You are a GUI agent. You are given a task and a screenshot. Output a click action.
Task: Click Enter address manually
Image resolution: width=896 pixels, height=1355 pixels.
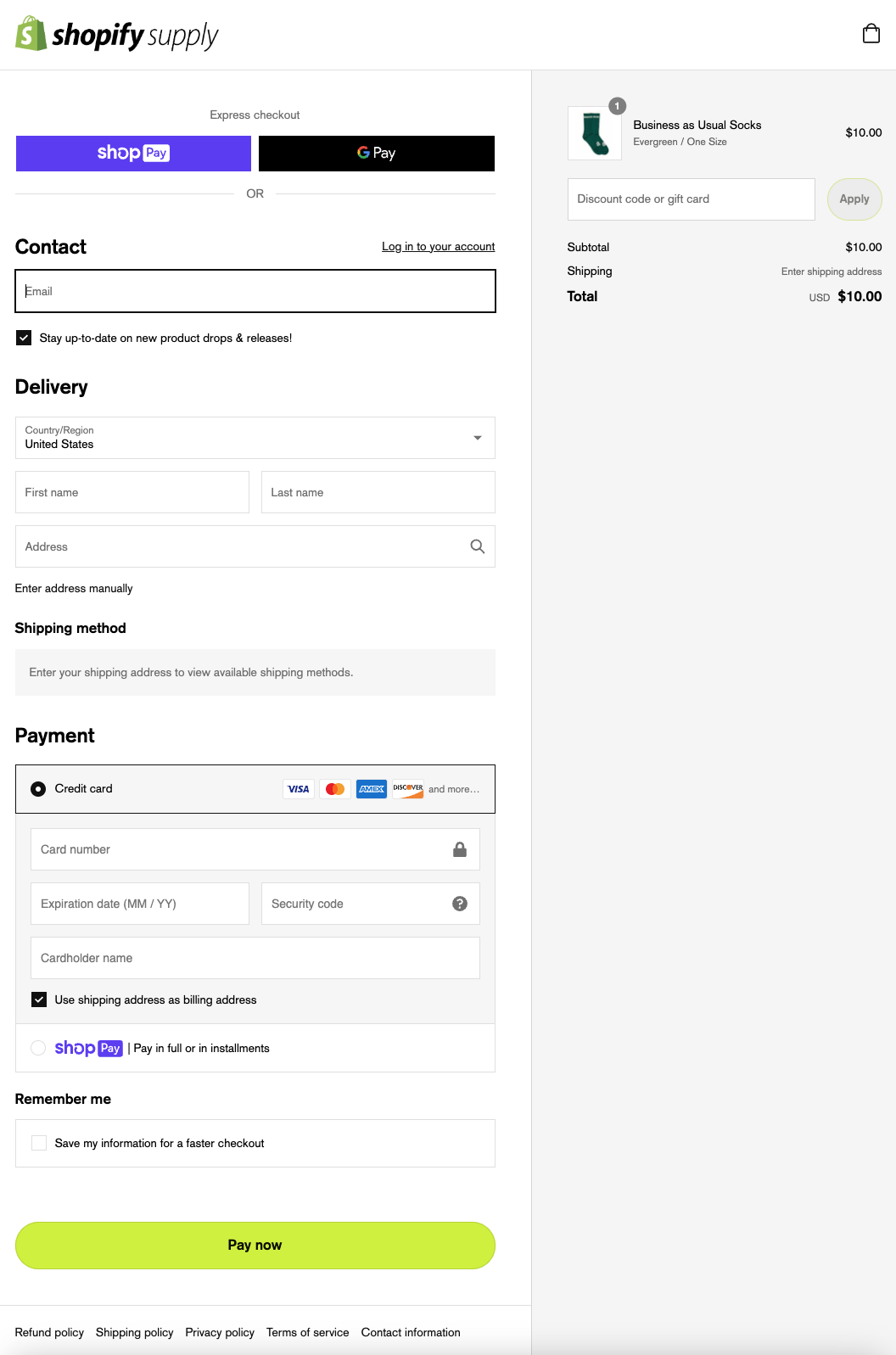point(74,588)
